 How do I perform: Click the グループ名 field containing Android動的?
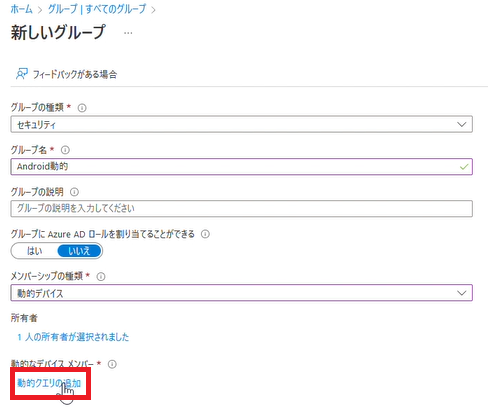[241, 166]
